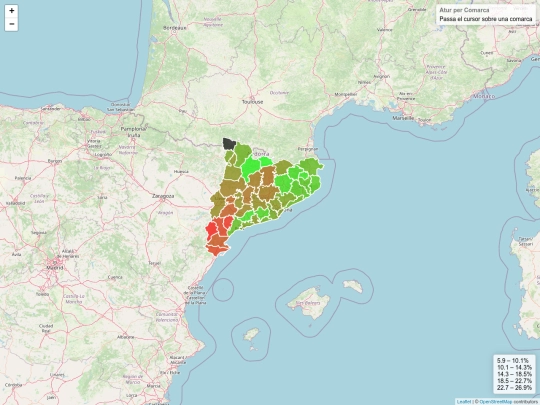The image size is (540, 405).
Task: Click the northeasternmost green comarca on the coast
Action: coord(311,166)
